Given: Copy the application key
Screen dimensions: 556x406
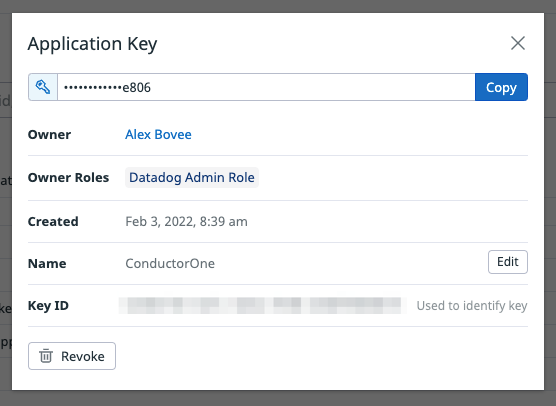Looking at the screenshot, I should [501, 87].
